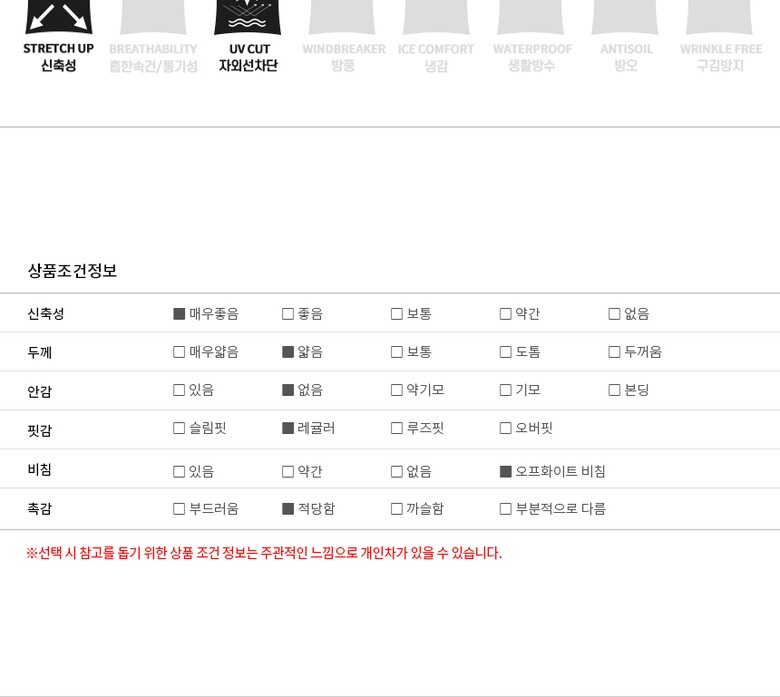Check the 매우좋음 box for 신축성
780x697 pixels.
179,314
